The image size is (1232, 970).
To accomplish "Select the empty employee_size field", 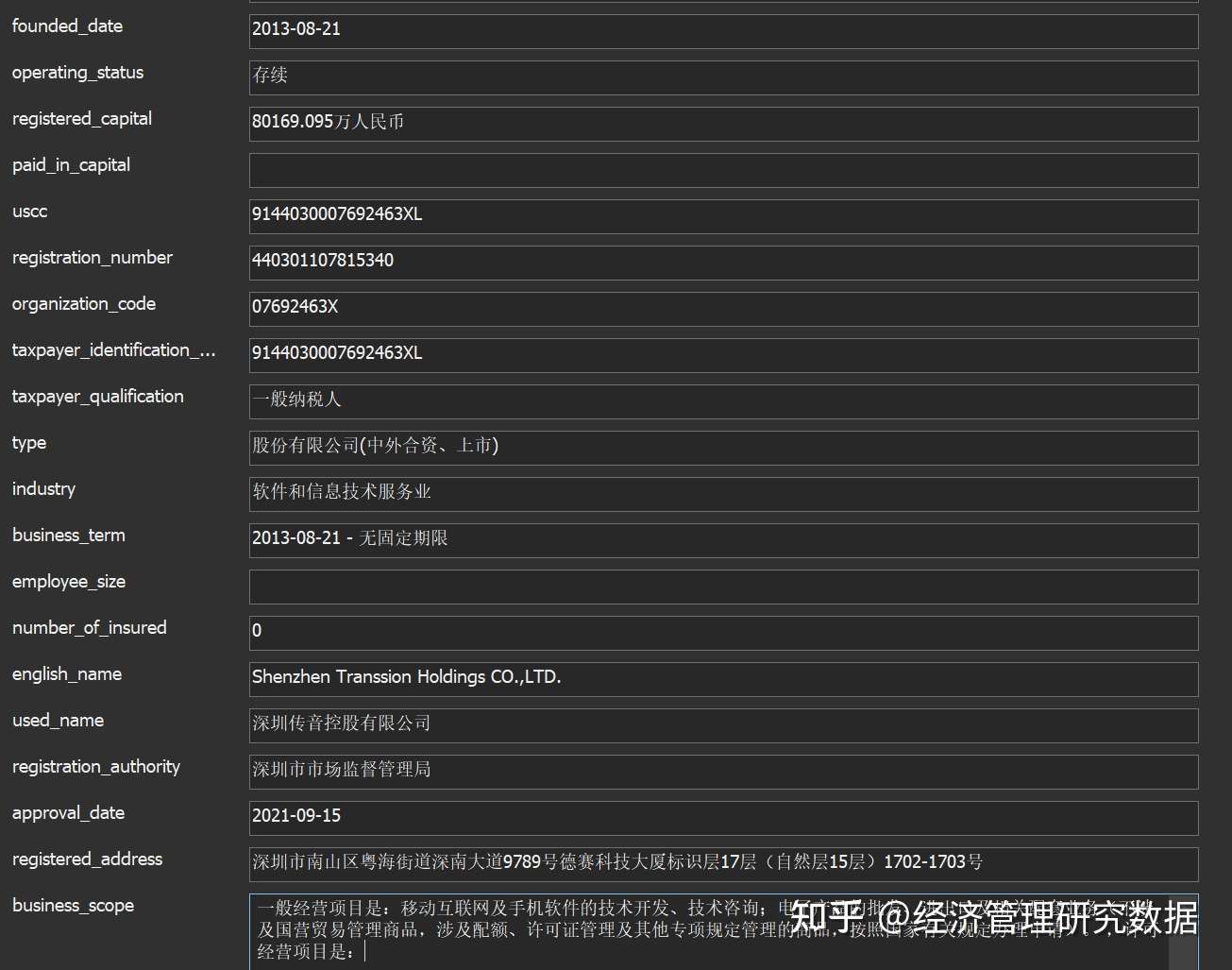I will (x=723, y=586).
